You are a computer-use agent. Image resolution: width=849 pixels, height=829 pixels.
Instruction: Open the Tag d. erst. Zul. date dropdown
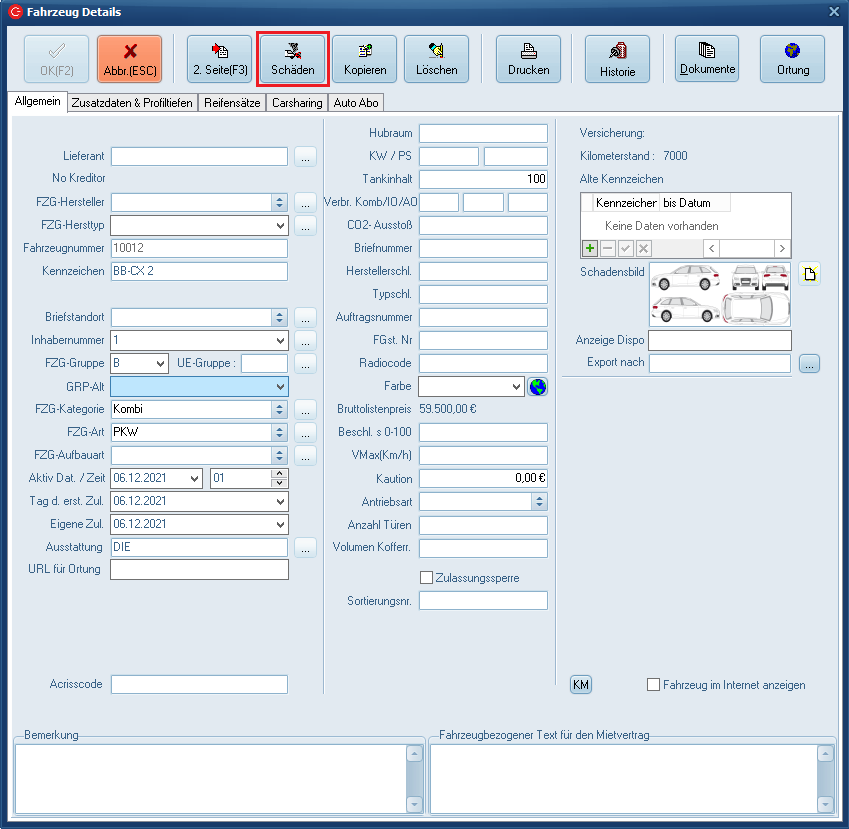tap(280, 501)
